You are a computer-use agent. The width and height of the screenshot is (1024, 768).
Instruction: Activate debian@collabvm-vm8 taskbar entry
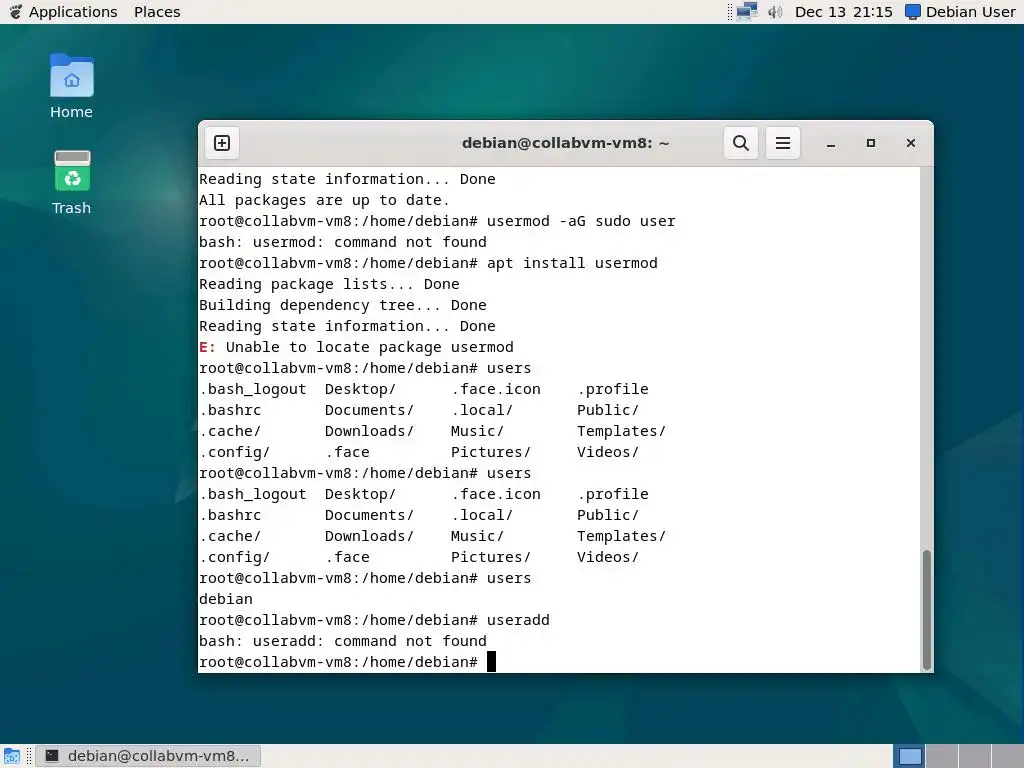(148, 756)
